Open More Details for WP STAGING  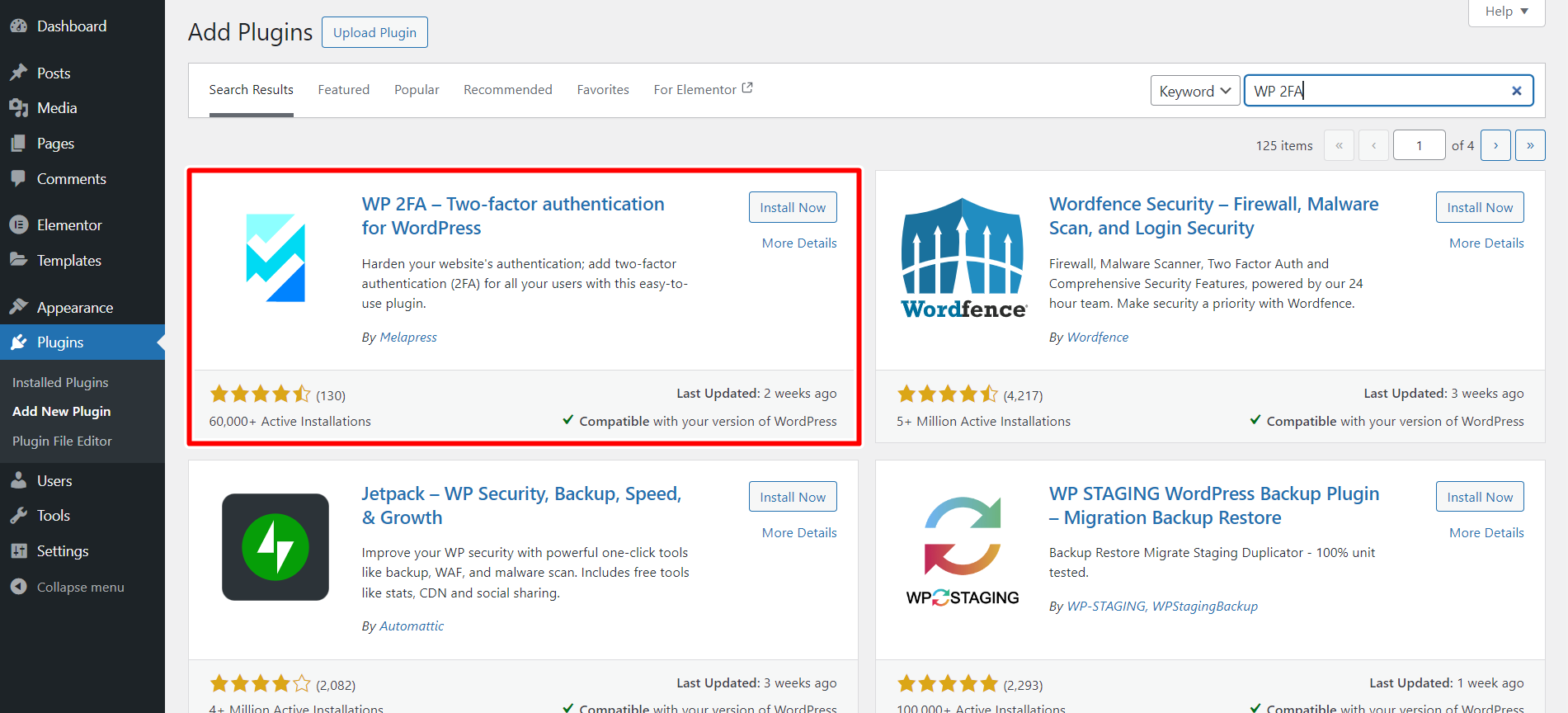[1486, 533]
